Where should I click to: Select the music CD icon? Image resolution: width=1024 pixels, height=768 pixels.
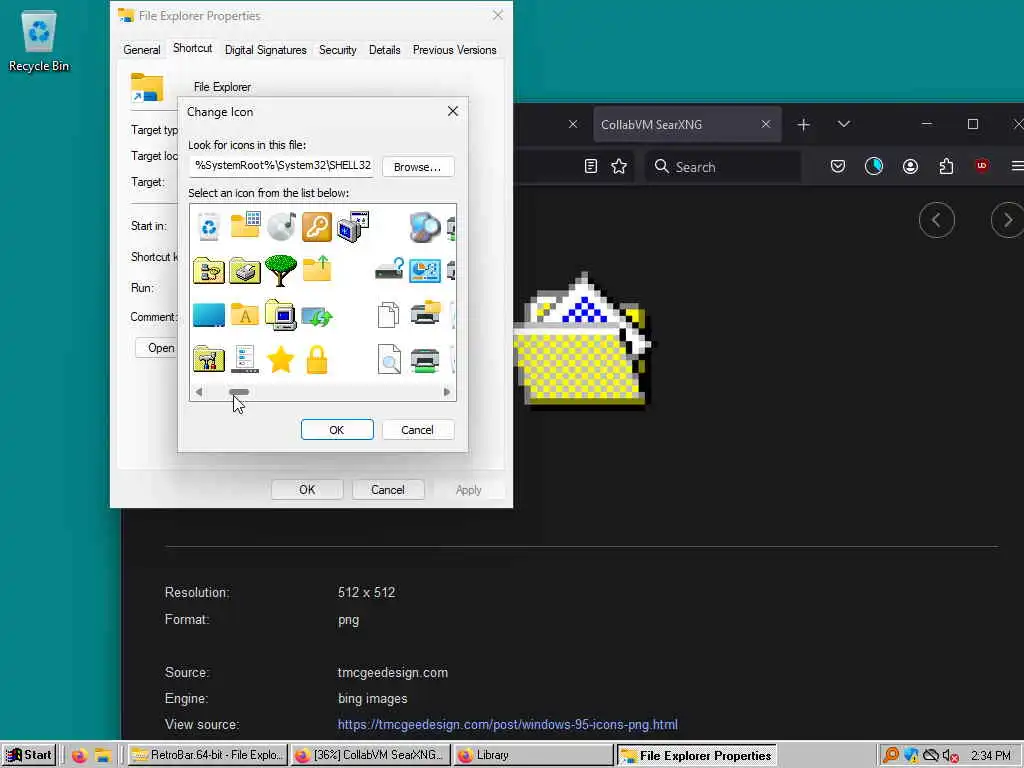click(x=281, y=226)
